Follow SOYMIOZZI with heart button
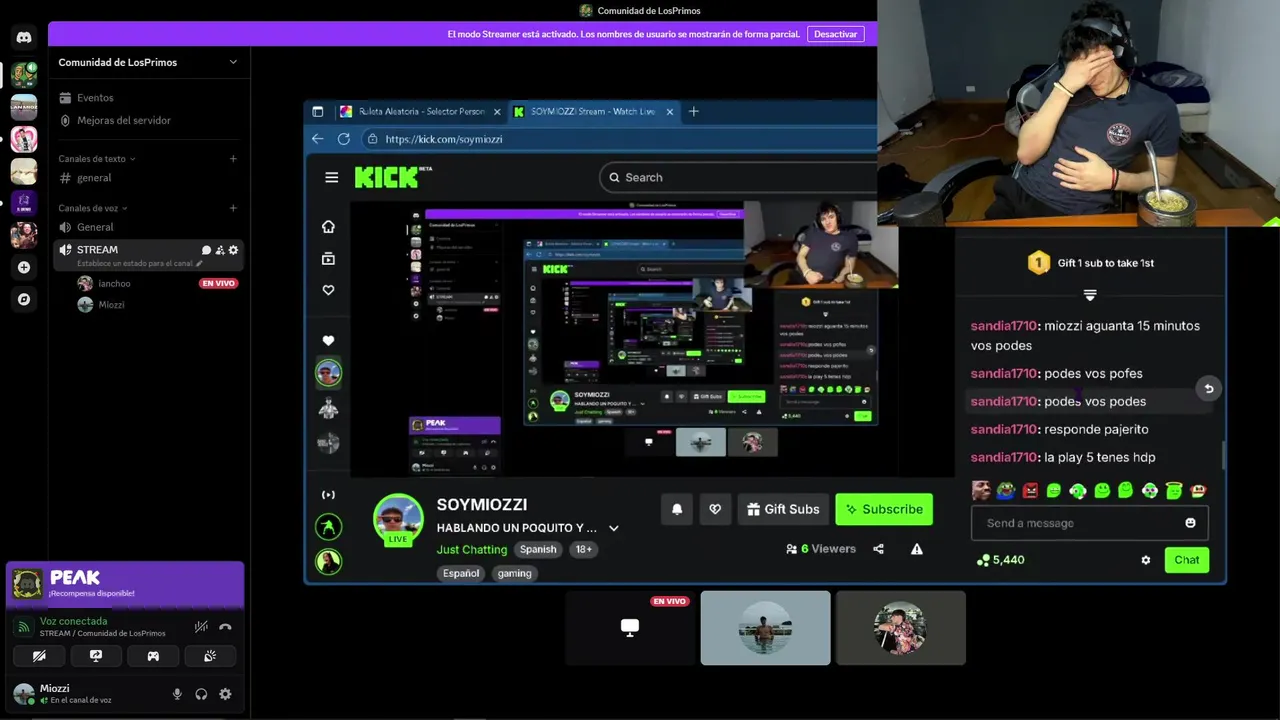Viewport: 1280px width, 720px height. (x=715, y=509)
